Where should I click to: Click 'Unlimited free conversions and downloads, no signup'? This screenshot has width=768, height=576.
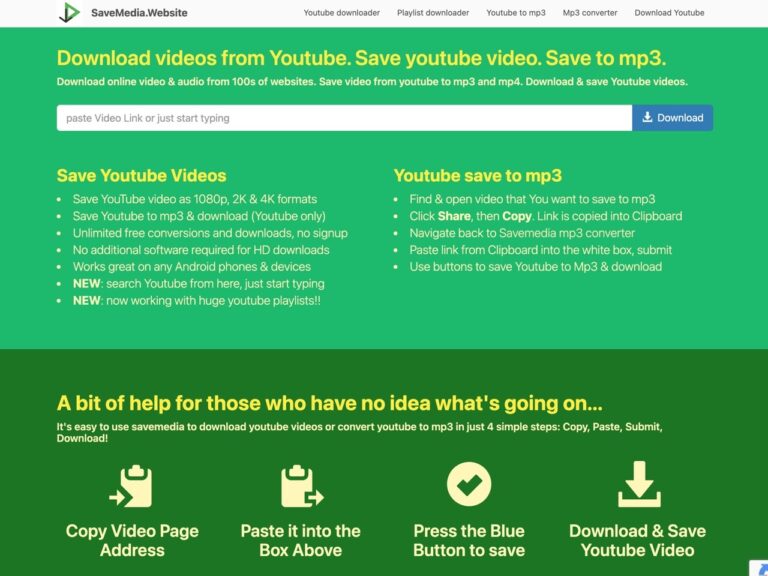[x=210, y=233]
